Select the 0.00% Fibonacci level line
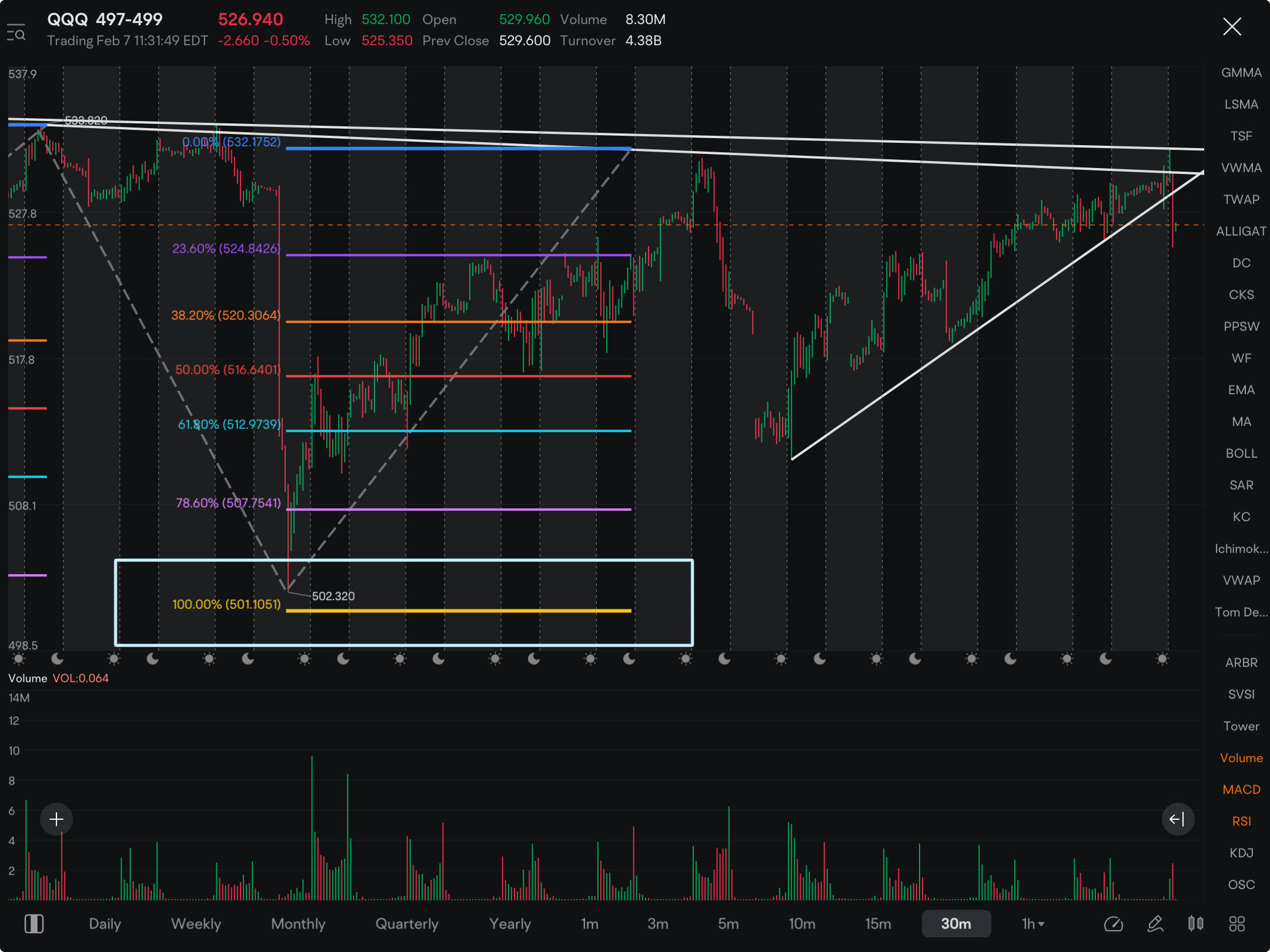Viewport: 1270px width, 952px height. pos(459,149)
